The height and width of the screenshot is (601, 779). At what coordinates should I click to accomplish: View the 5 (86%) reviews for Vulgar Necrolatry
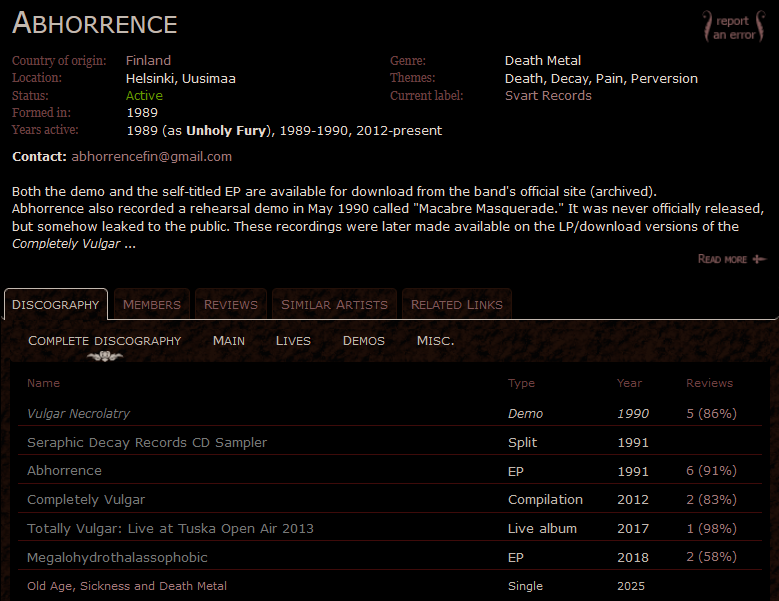pyautogui.click(x=711, y=413)
